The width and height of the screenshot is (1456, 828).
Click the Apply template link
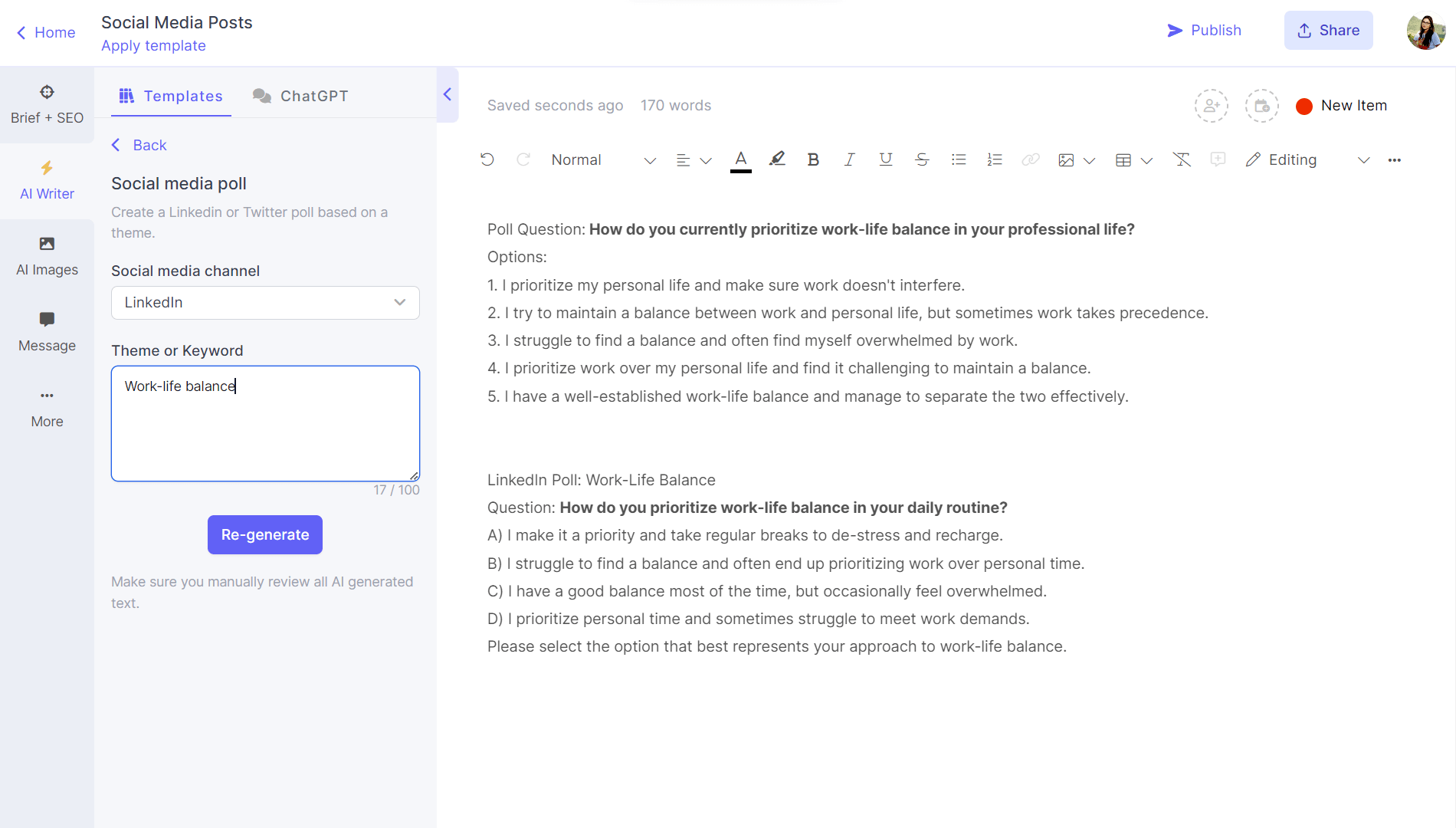click(153, 45)
